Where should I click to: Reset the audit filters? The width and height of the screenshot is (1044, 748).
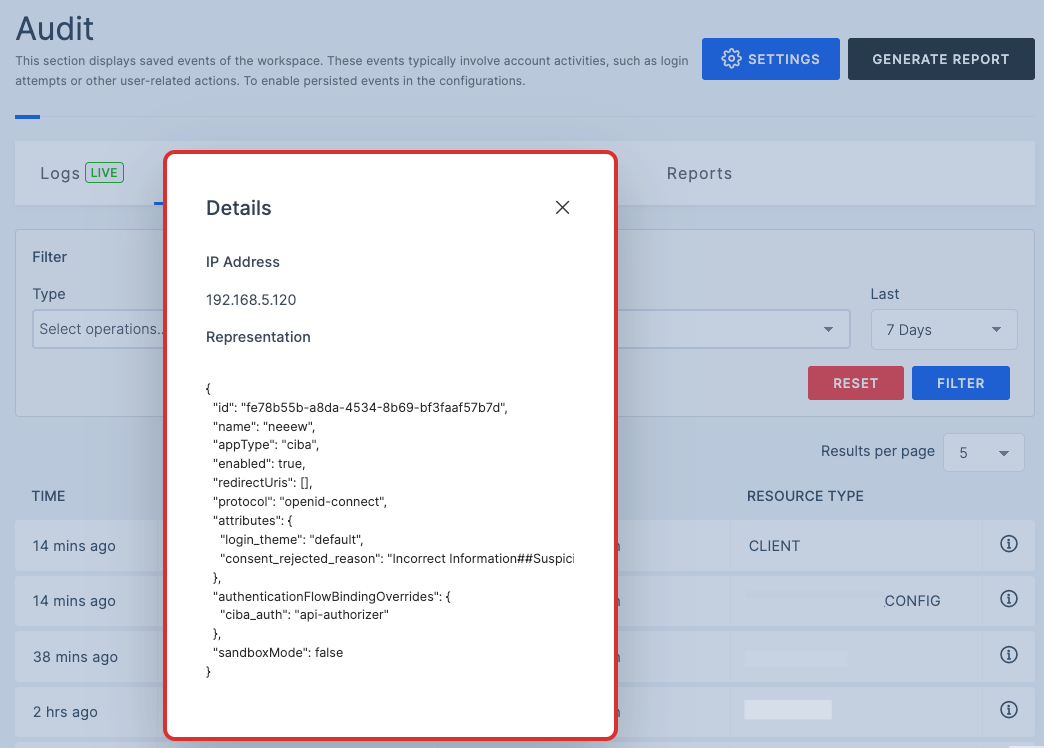click(x=855, y=383)
